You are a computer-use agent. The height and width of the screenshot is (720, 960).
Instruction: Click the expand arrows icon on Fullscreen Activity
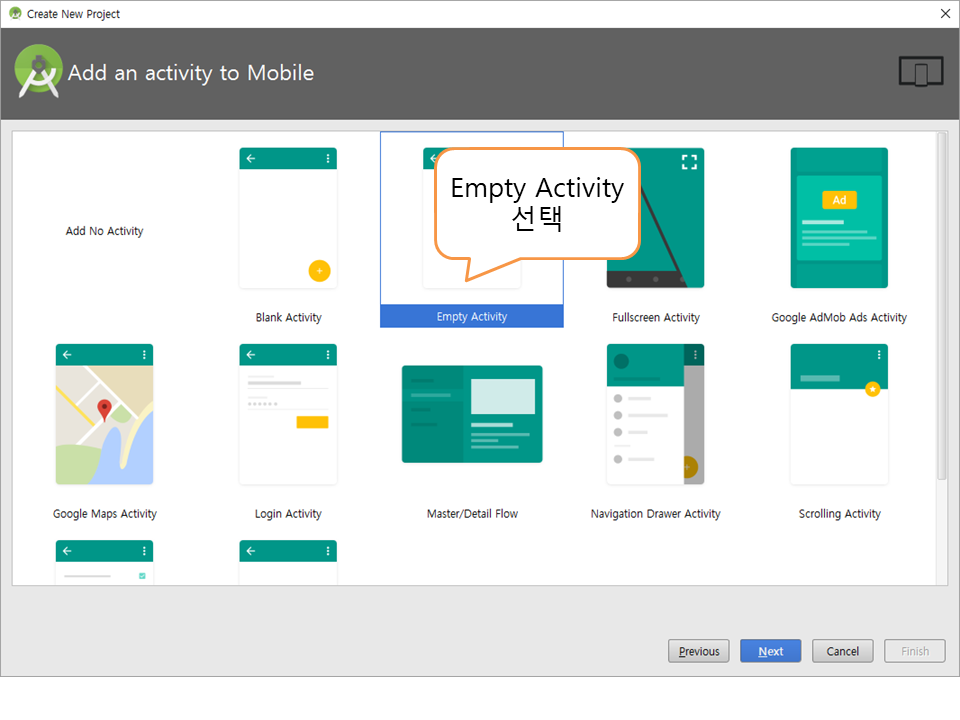click(688, 161)
